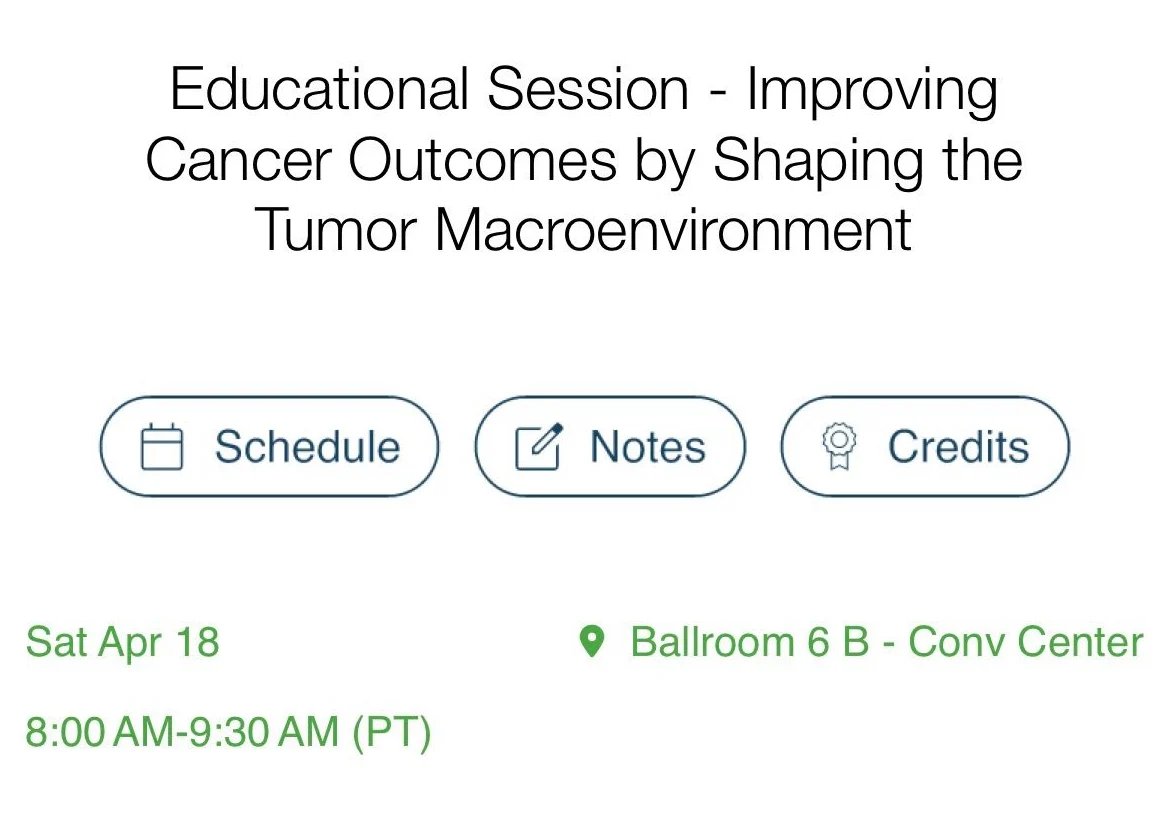Click the 'Schedule' text label
The width and height of the screenshot is (1170, 823).
coord(307,447)
